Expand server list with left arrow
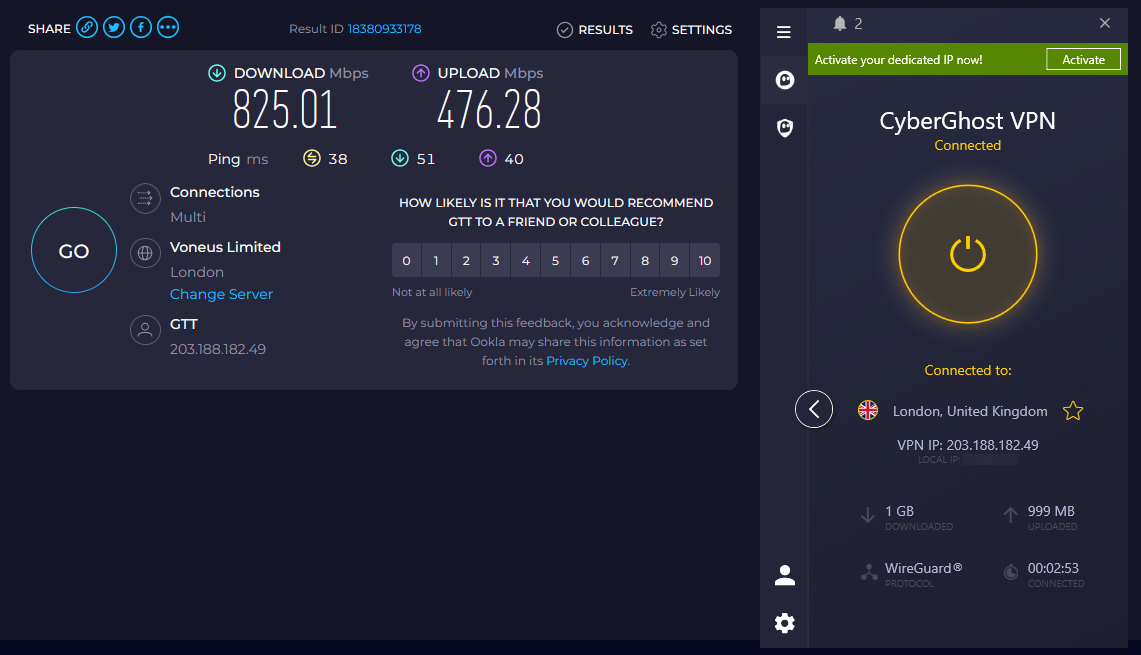Viewport: 1141px width, 655px height. (814, 409)
